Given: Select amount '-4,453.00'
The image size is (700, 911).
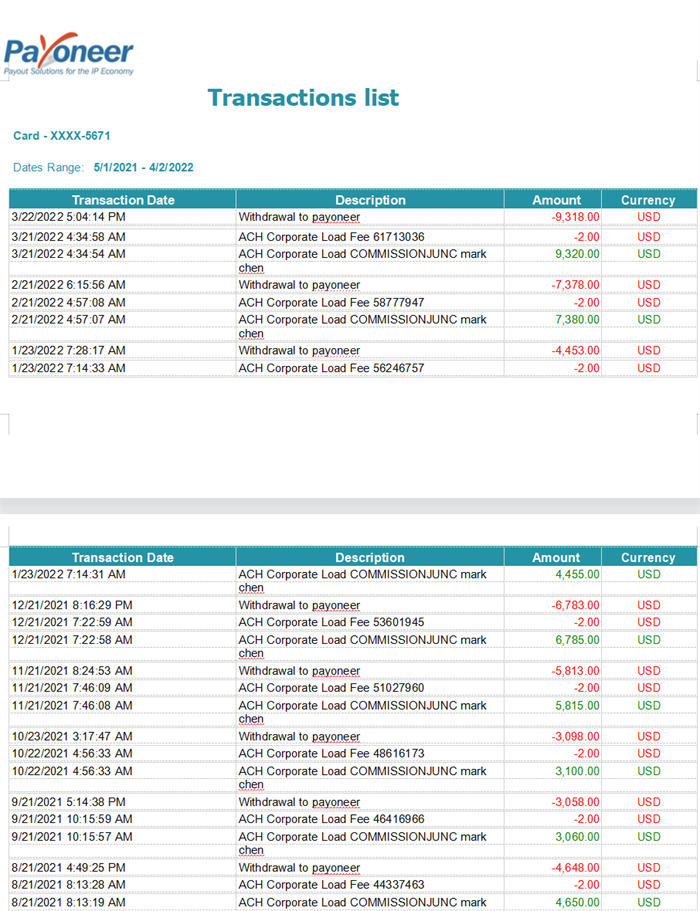Looking at the screenshot, I should click(x=575, y=350).
